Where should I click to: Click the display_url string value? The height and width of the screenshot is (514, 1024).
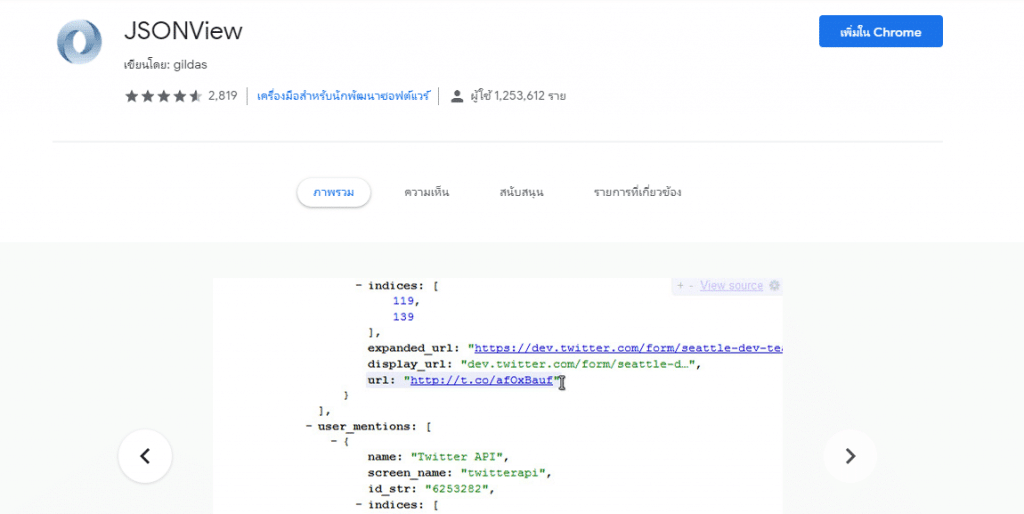pyautogui.click(x=578, y=364)
